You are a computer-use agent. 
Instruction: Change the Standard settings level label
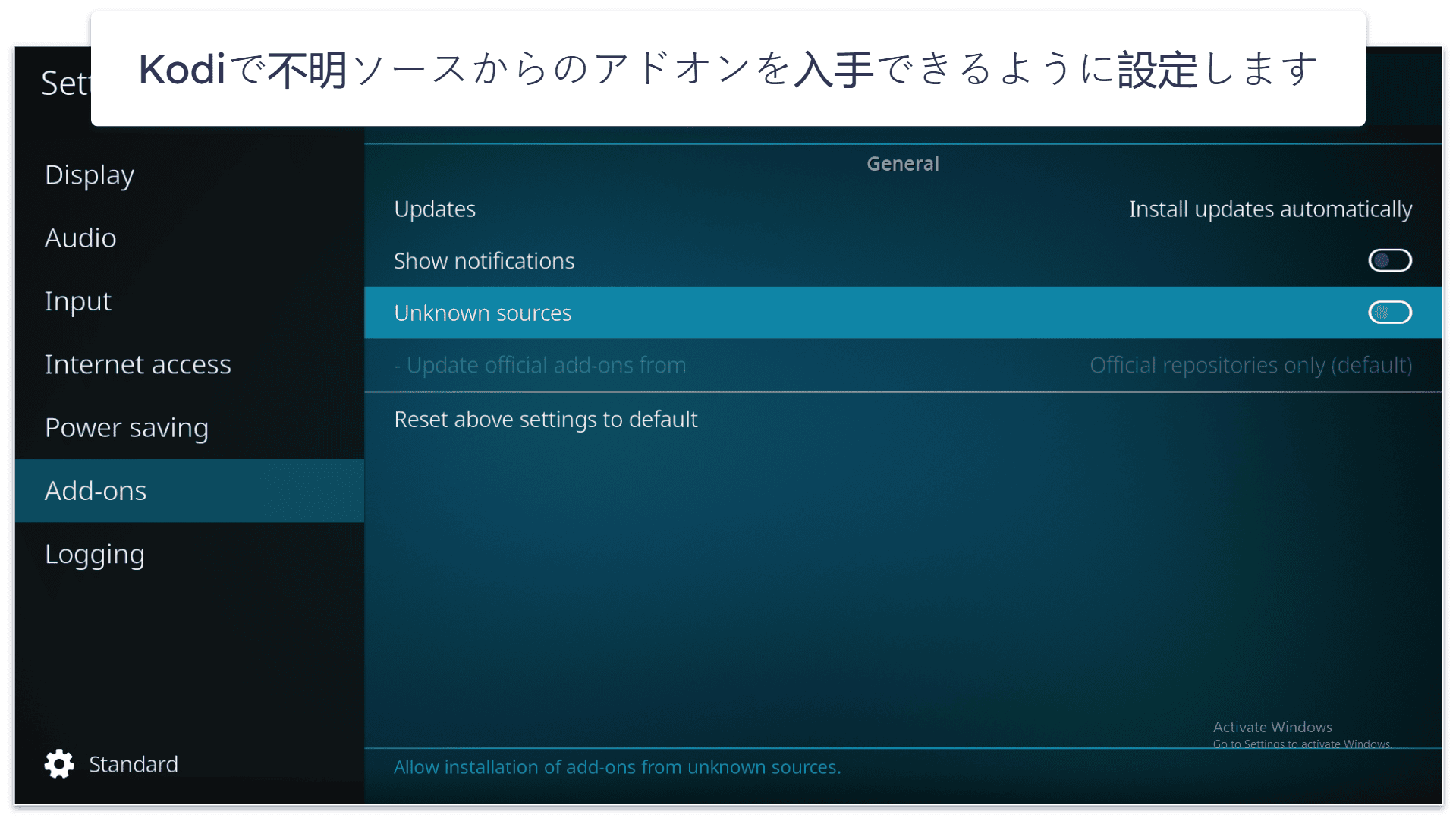[x=134, y=764]
